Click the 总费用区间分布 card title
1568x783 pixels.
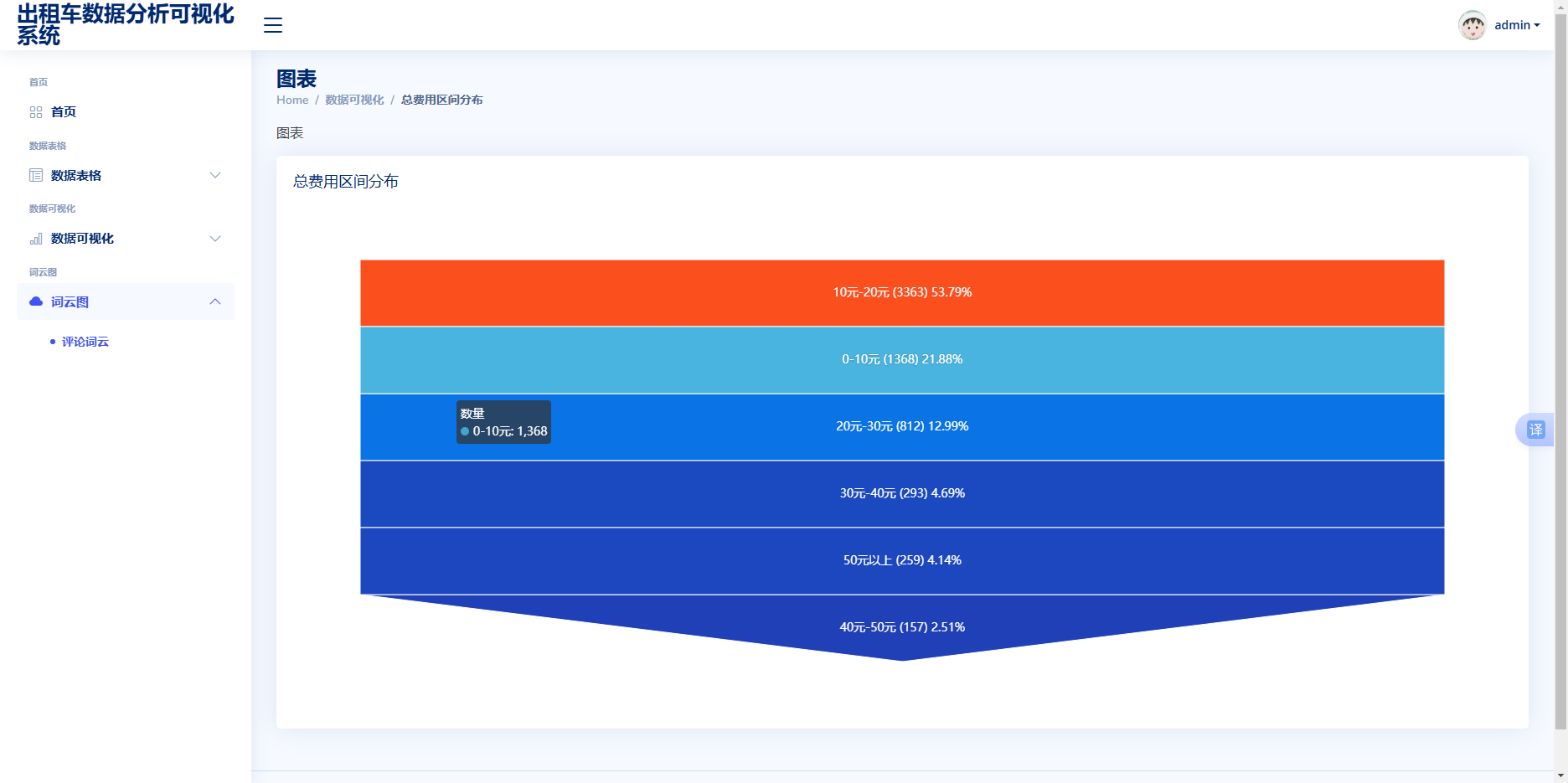click(x=345, y=182)
